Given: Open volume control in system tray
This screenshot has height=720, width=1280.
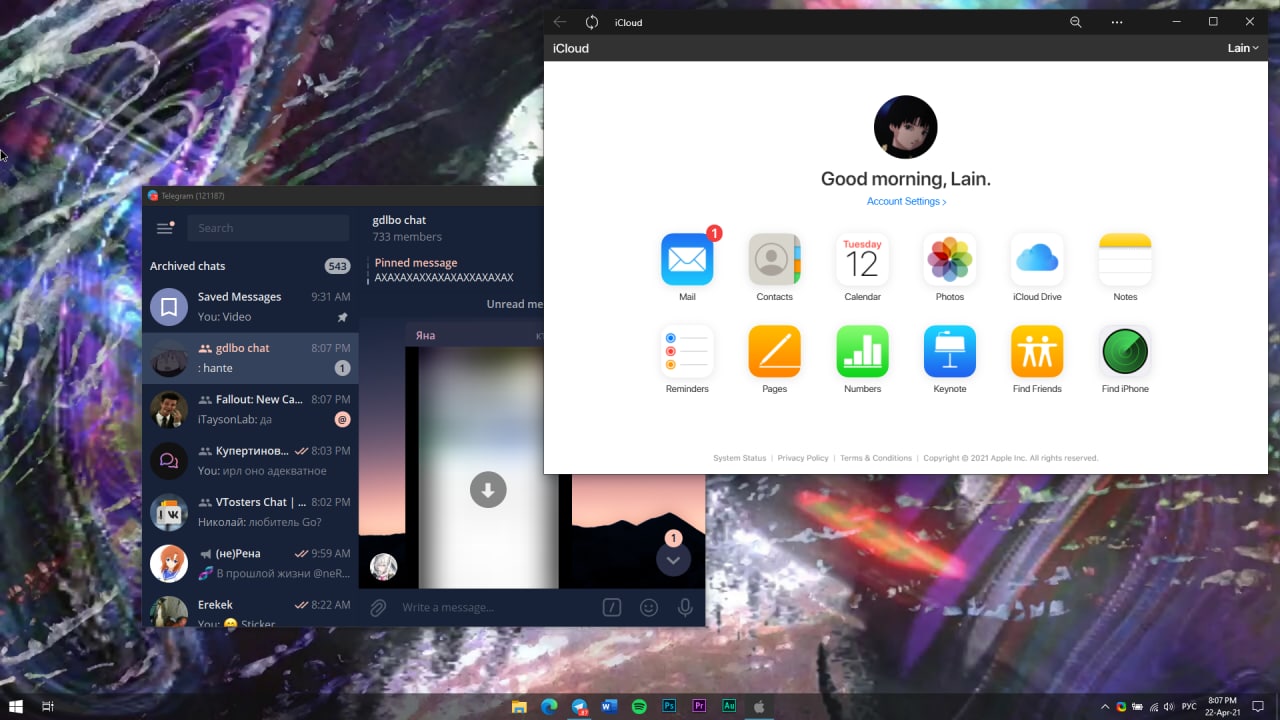Looking at the screenshot, I should (1169, 706).
